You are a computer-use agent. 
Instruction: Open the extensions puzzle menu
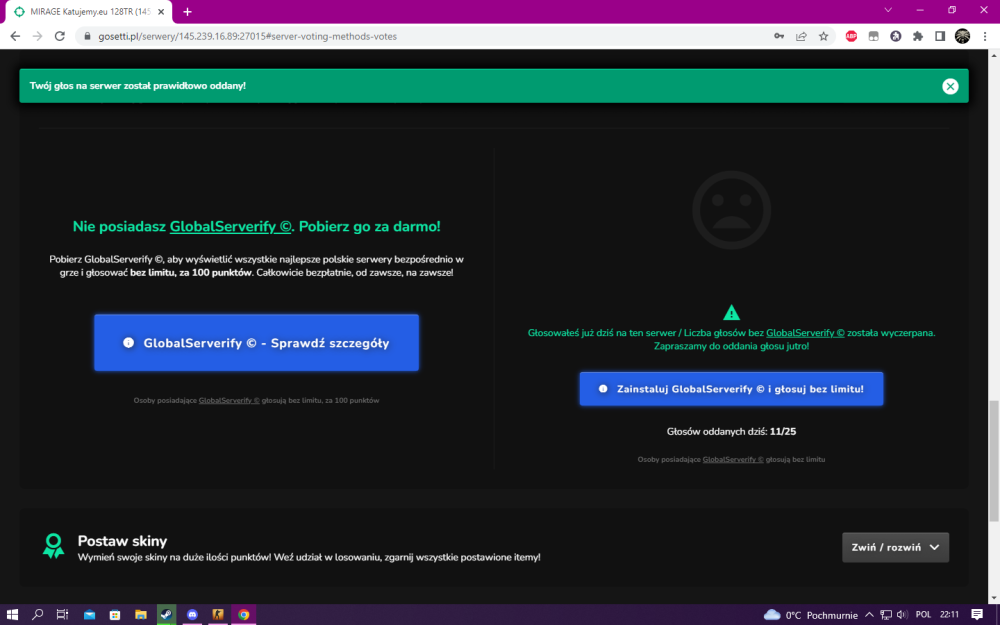coord(918,36)
